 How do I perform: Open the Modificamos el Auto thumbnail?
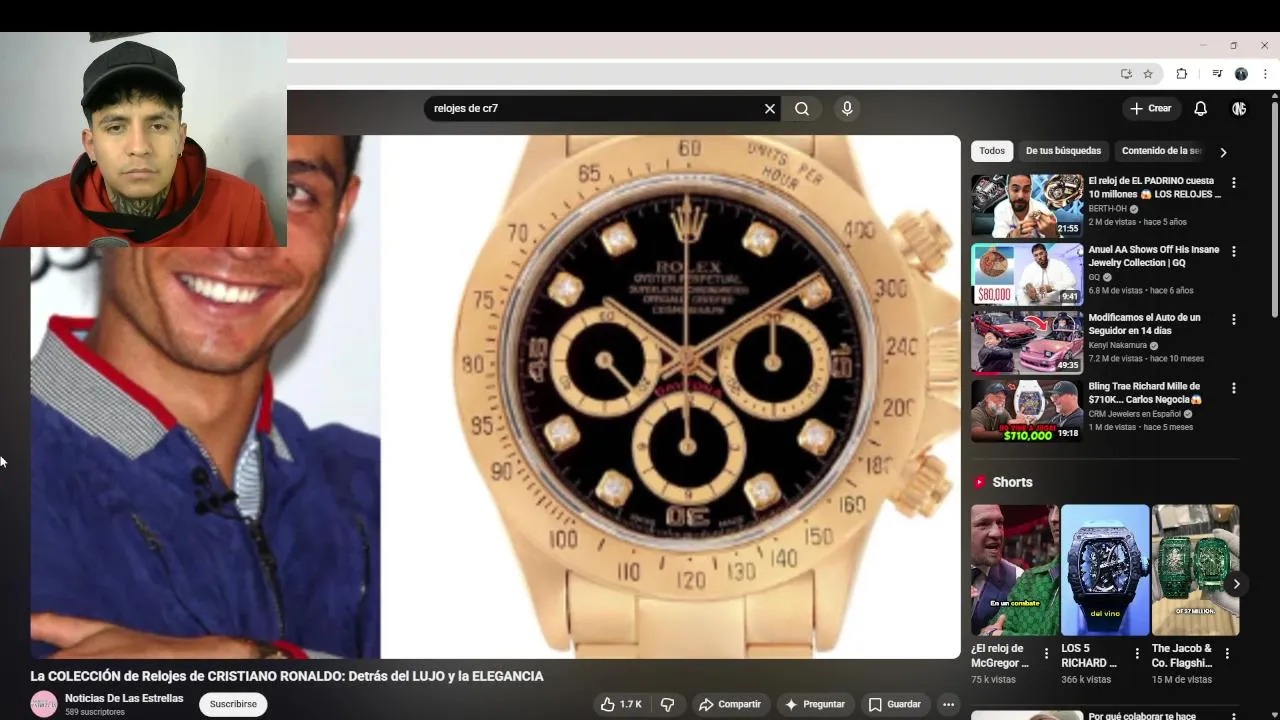coord(1027,342)
